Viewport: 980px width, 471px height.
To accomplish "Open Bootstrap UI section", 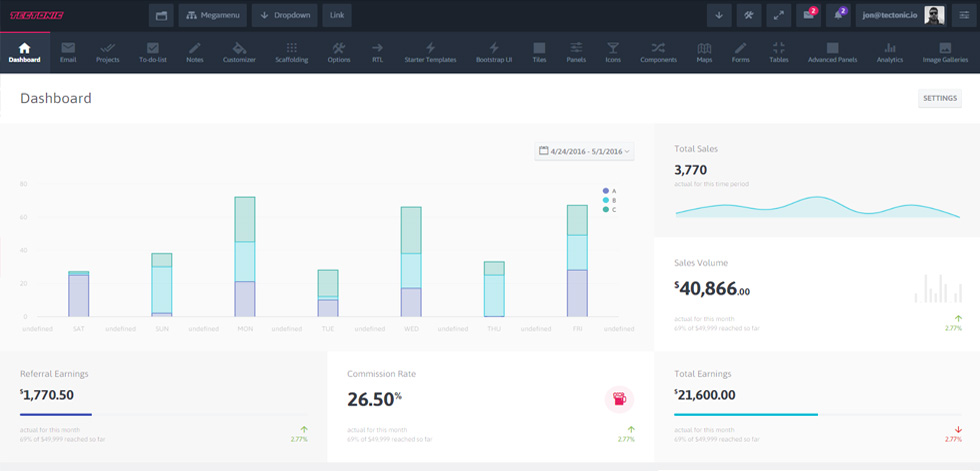I will 494,52.
